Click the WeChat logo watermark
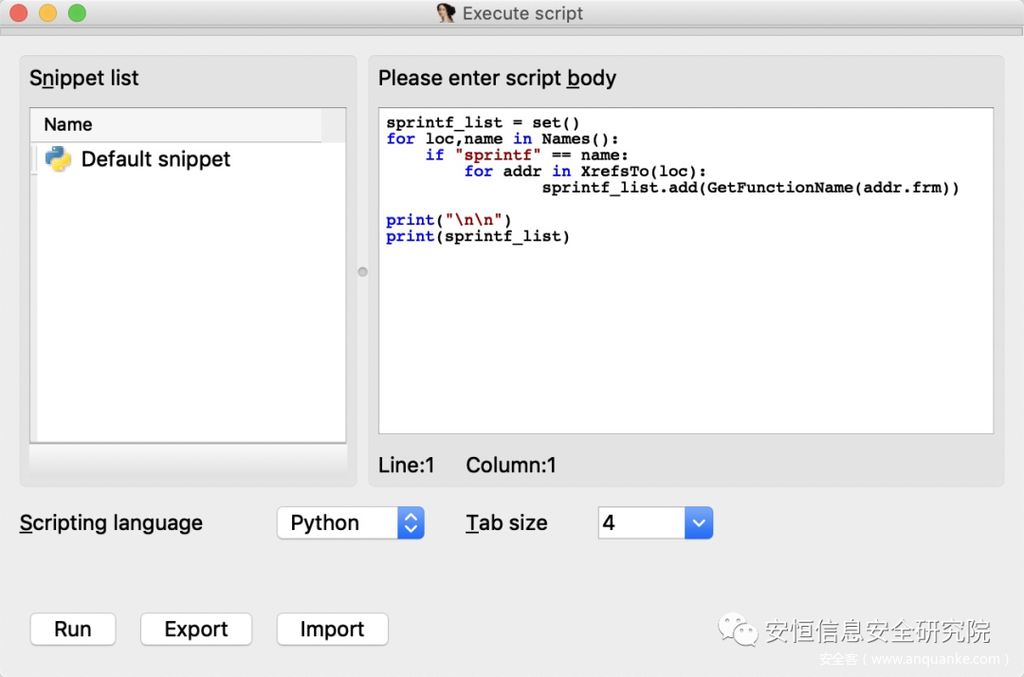Screen dimensions: 1024x677 coord(738,630)
